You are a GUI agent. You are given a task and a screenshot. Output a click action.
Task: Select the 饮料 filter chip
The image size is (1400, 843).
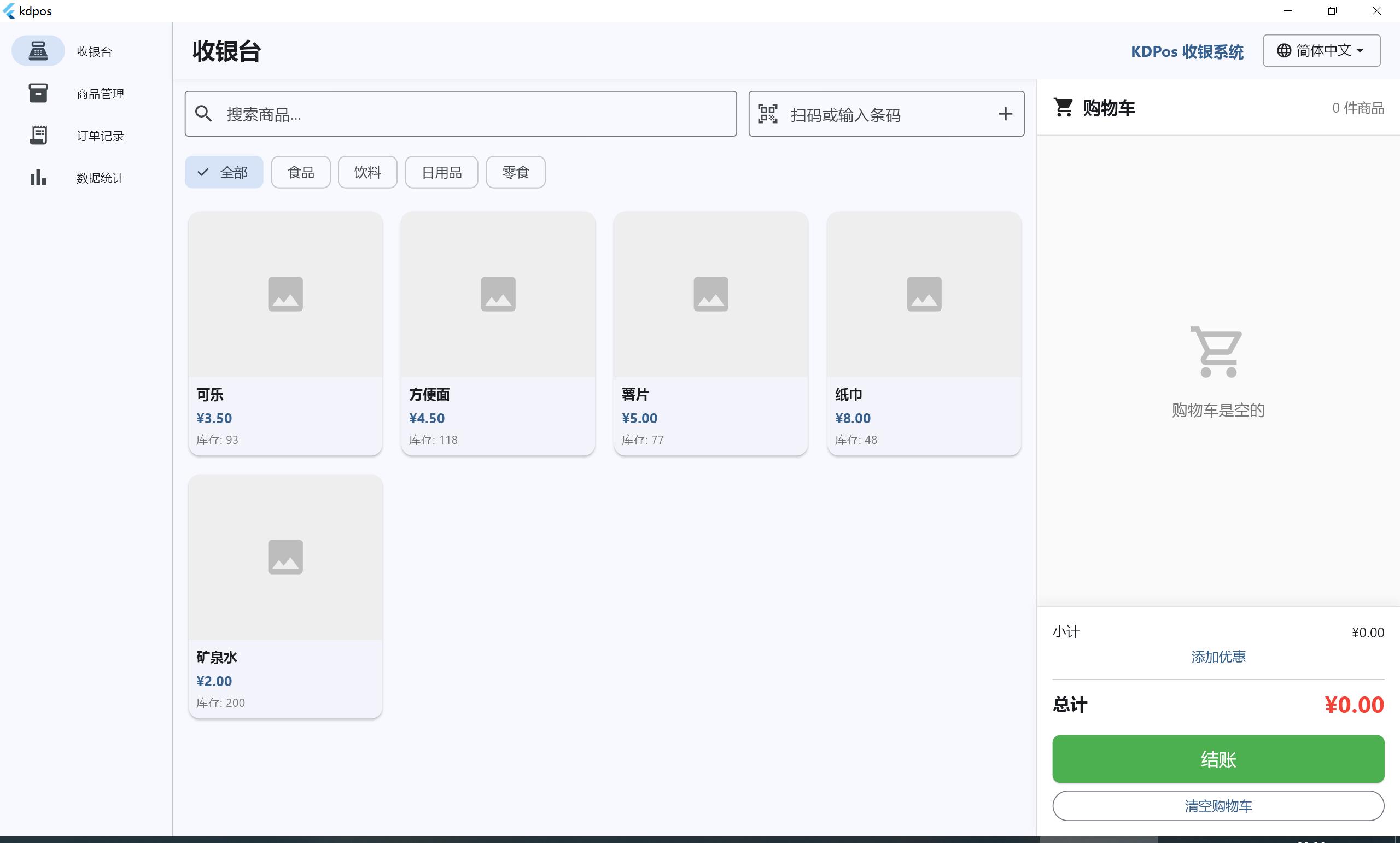[x=367, y=172]
